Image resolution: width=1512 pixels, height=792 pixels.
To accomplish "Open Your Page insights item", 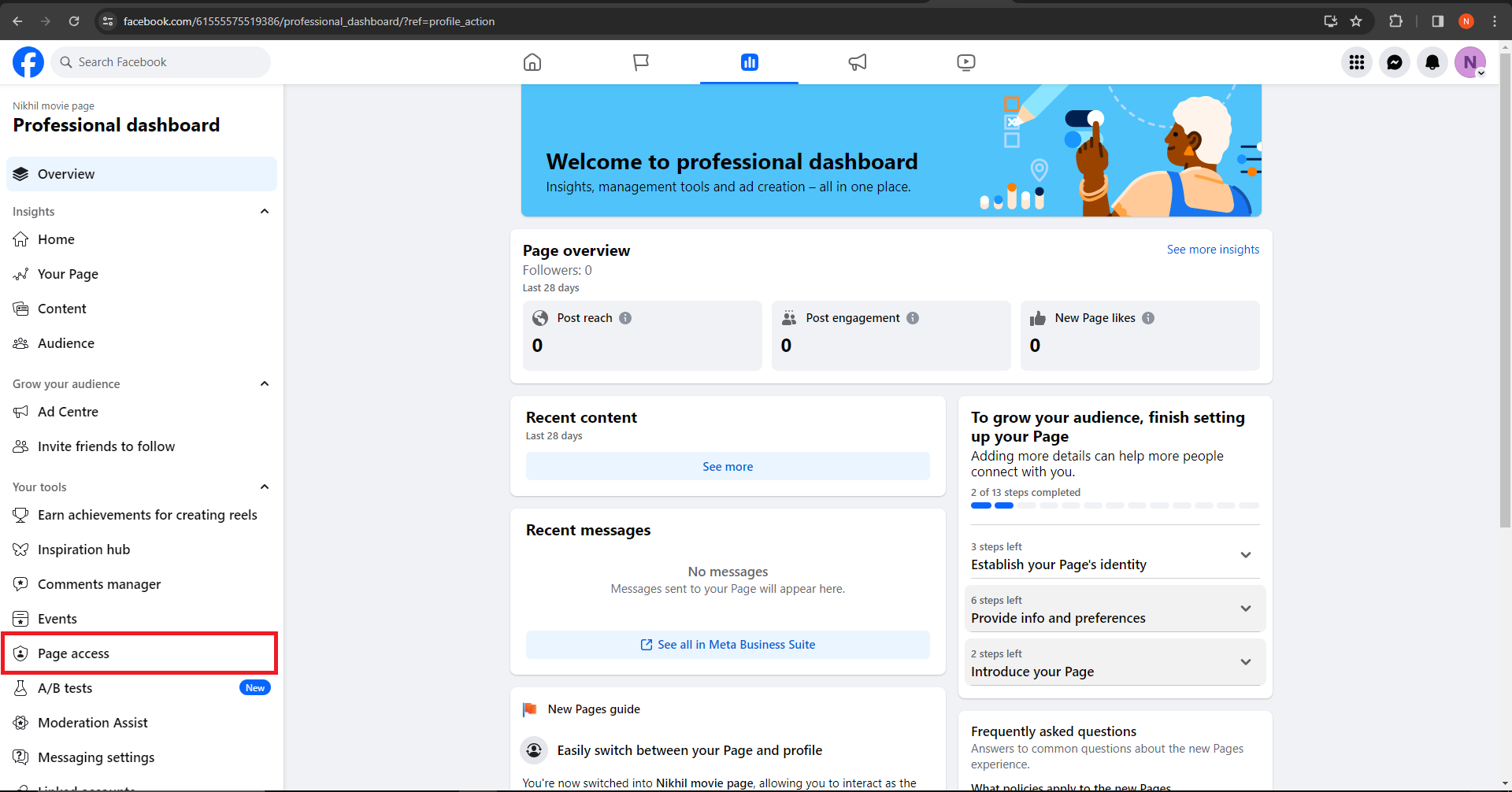I will [142, 274].
